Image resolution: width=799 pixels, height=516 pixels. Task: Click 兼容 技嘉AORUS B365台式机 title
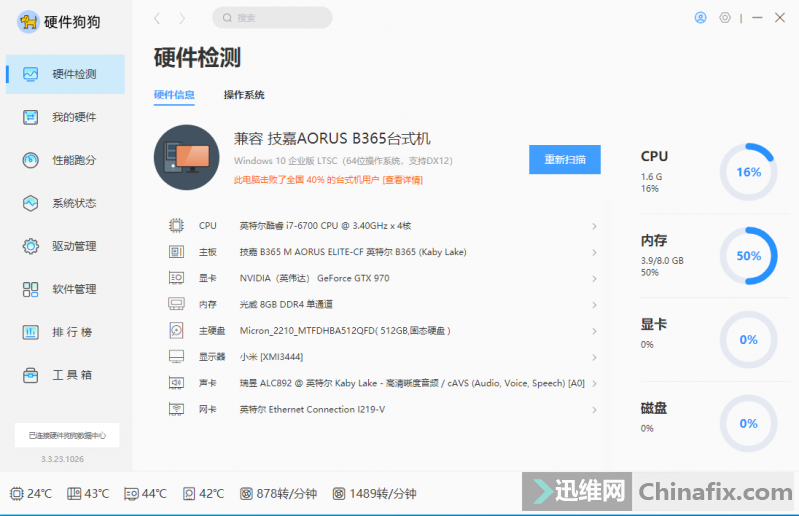(332, 139)
